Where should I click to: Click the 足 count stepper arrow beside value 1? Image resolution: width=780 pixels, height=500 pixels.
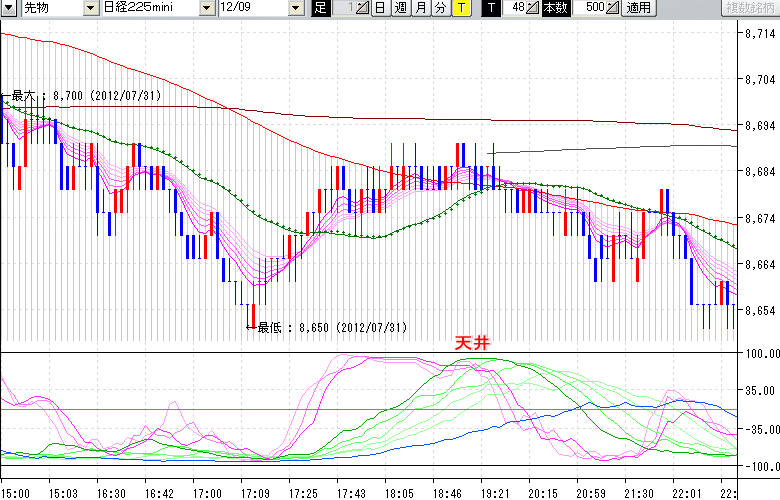(x=363, y=7)
